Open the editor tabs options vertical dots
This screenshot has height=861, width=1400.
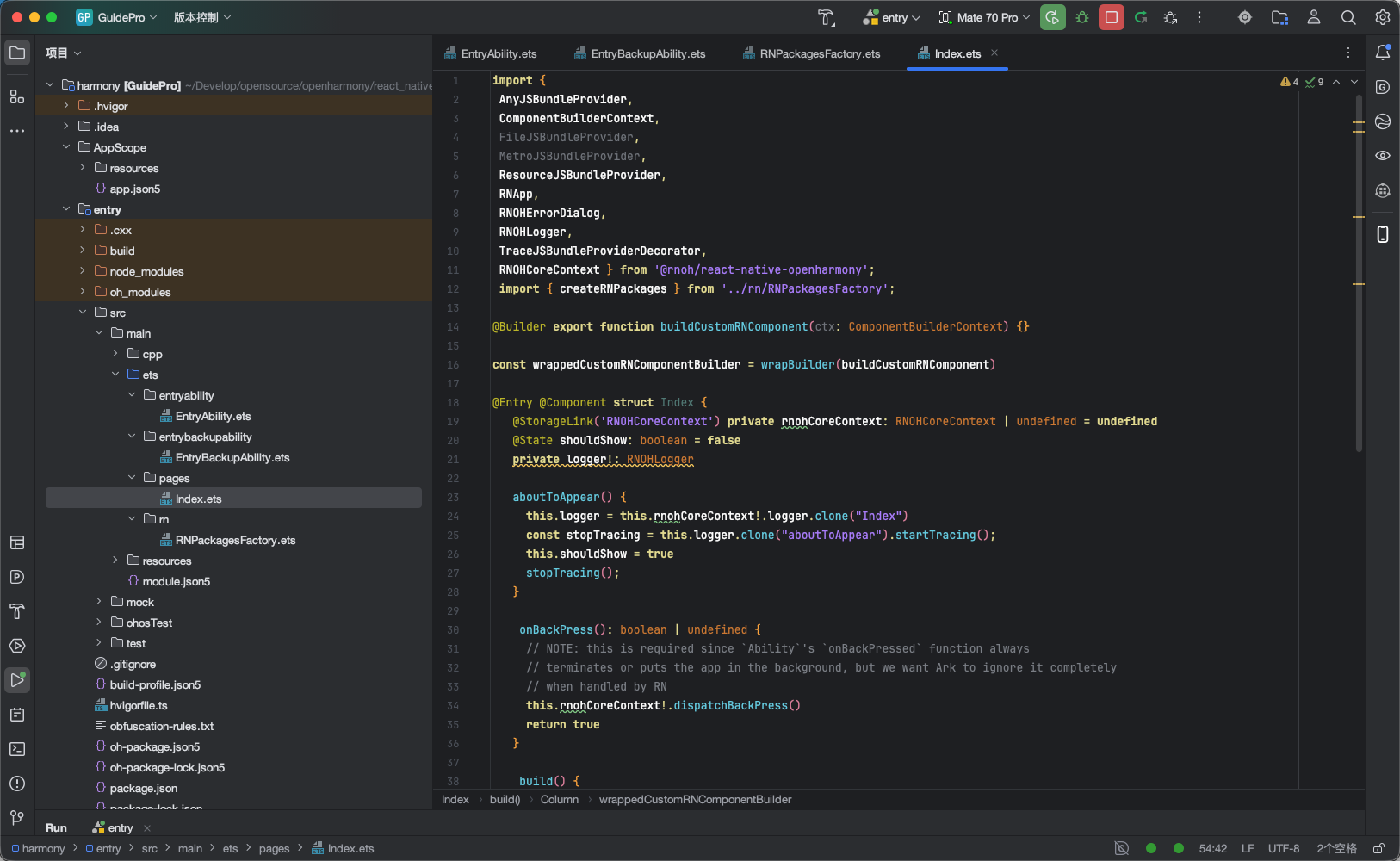(1348, 53)
